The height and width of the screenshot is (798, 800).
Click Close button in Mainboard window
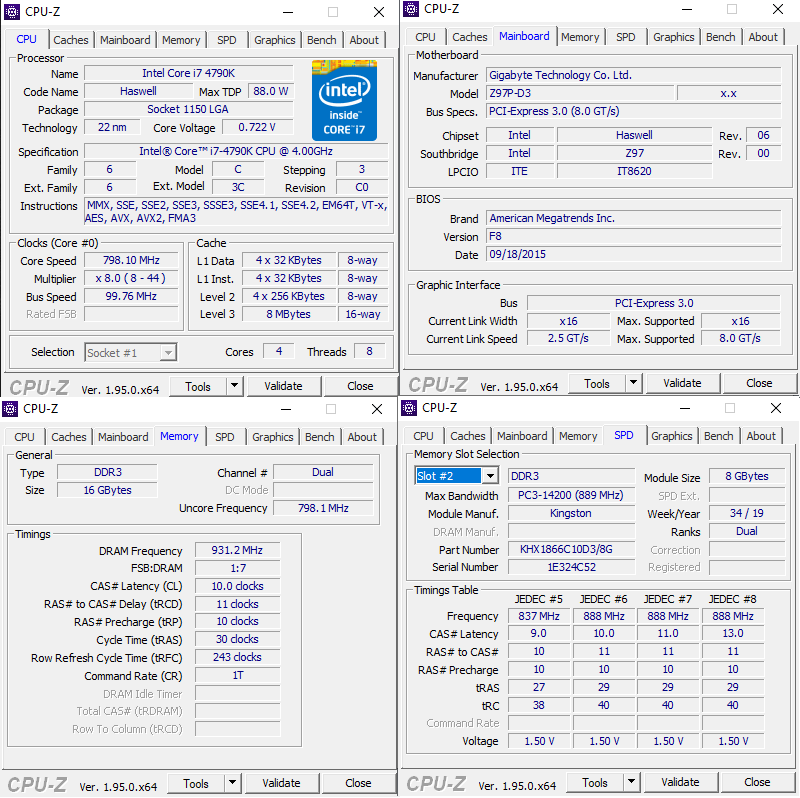pyautogui.click(x=759, y=383)
